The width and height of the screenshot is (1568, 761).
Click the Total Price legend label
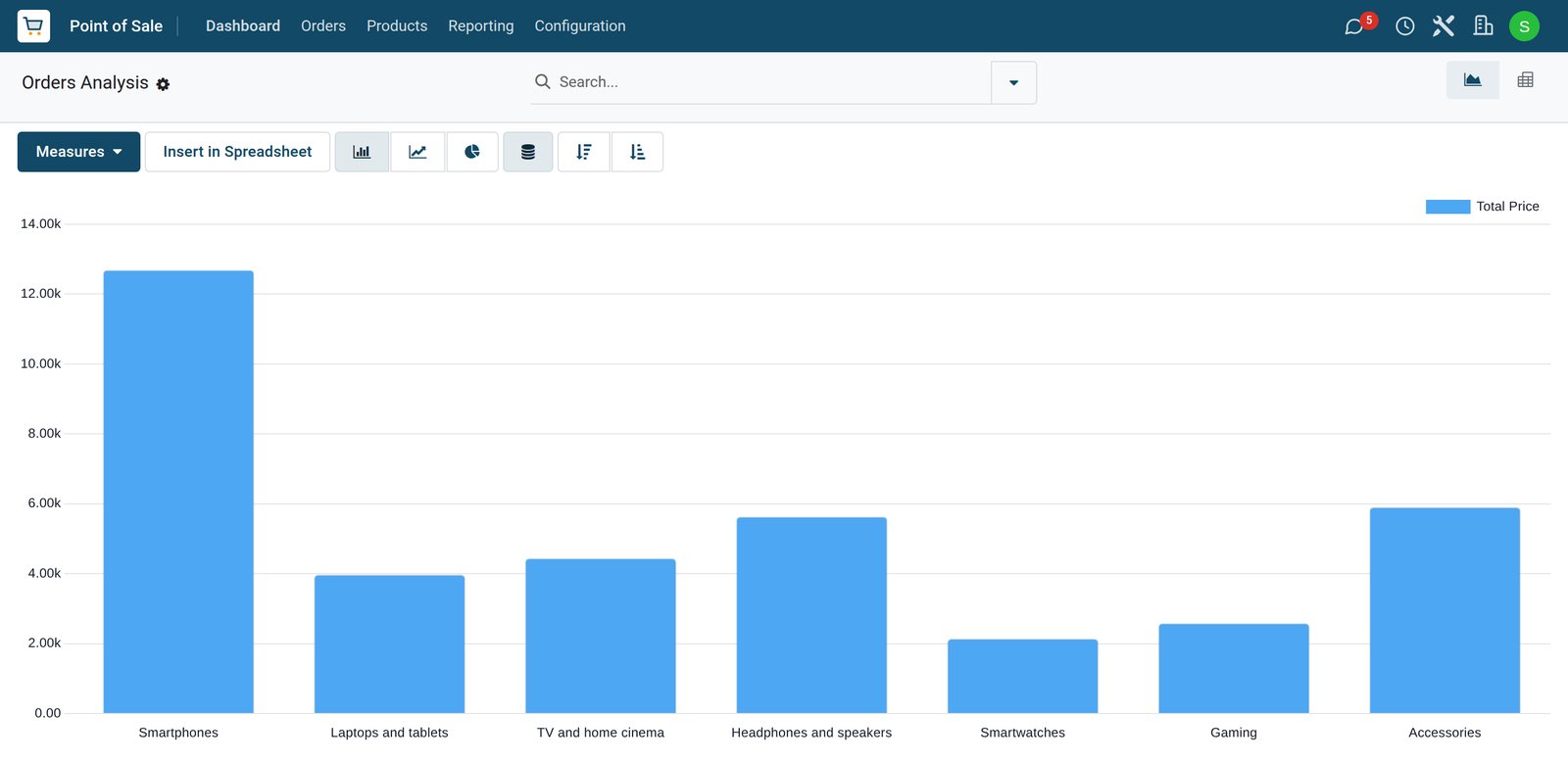(x=1507, y=207)
